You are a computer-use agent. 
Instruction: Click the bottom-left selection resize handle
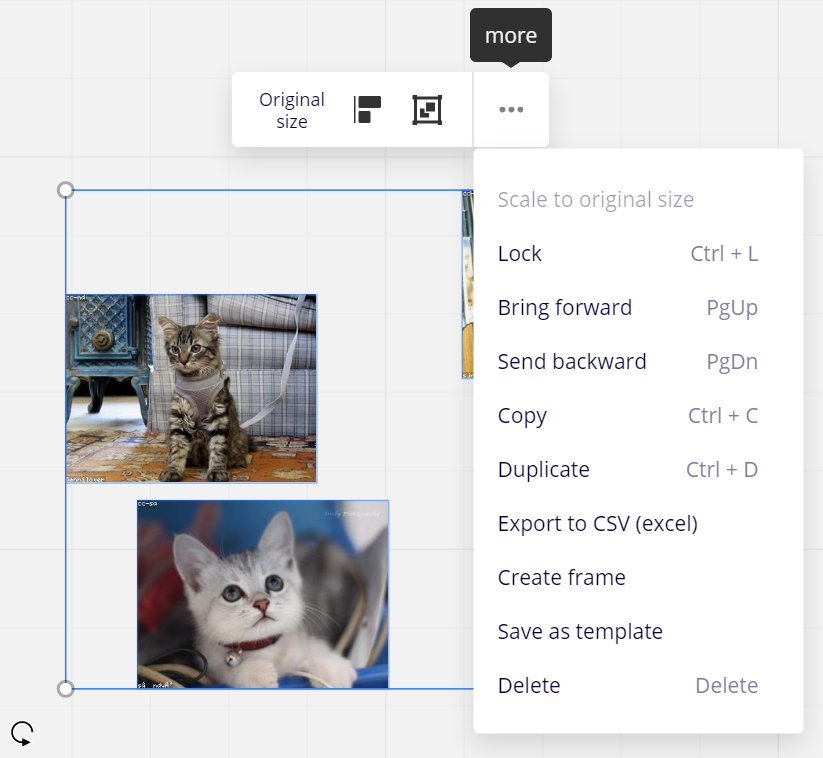click(66, 688)
